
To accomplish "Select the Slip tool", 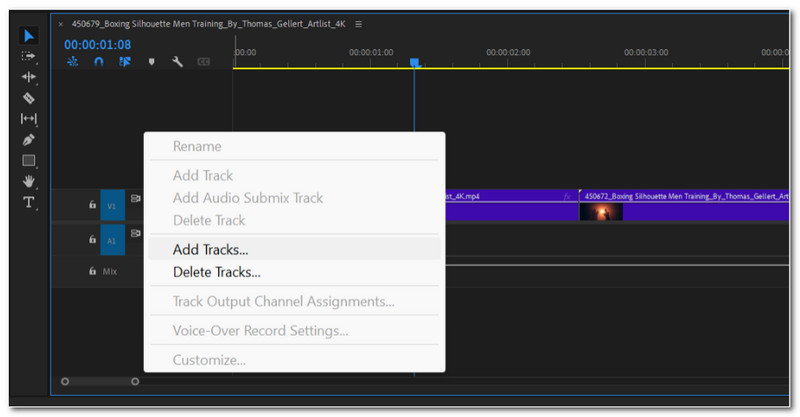I will coord(29,119).
